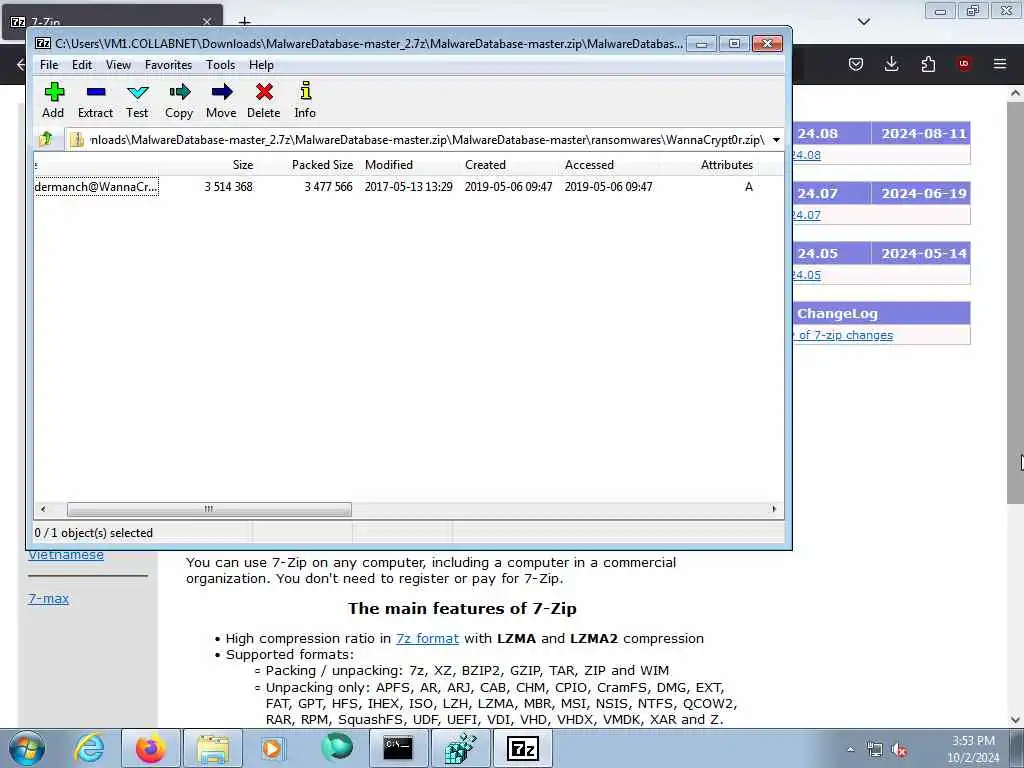
Task: Open the View menu
Action: pyautogui.click(x=118, y=65)
